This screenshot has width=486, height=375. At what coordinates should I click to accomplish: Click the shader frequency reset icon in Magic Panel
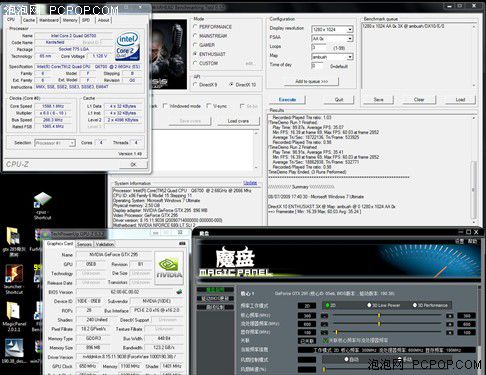(x=324, y=324)
